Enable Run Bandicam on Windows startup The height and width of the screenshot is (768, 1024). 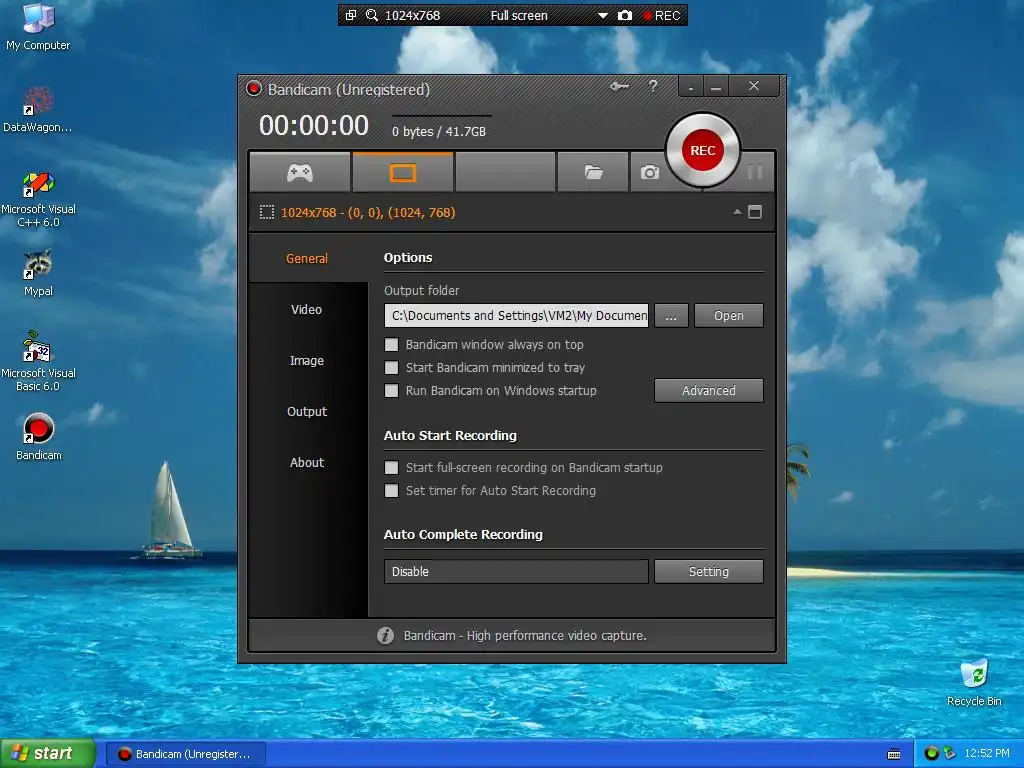[391, 391]
